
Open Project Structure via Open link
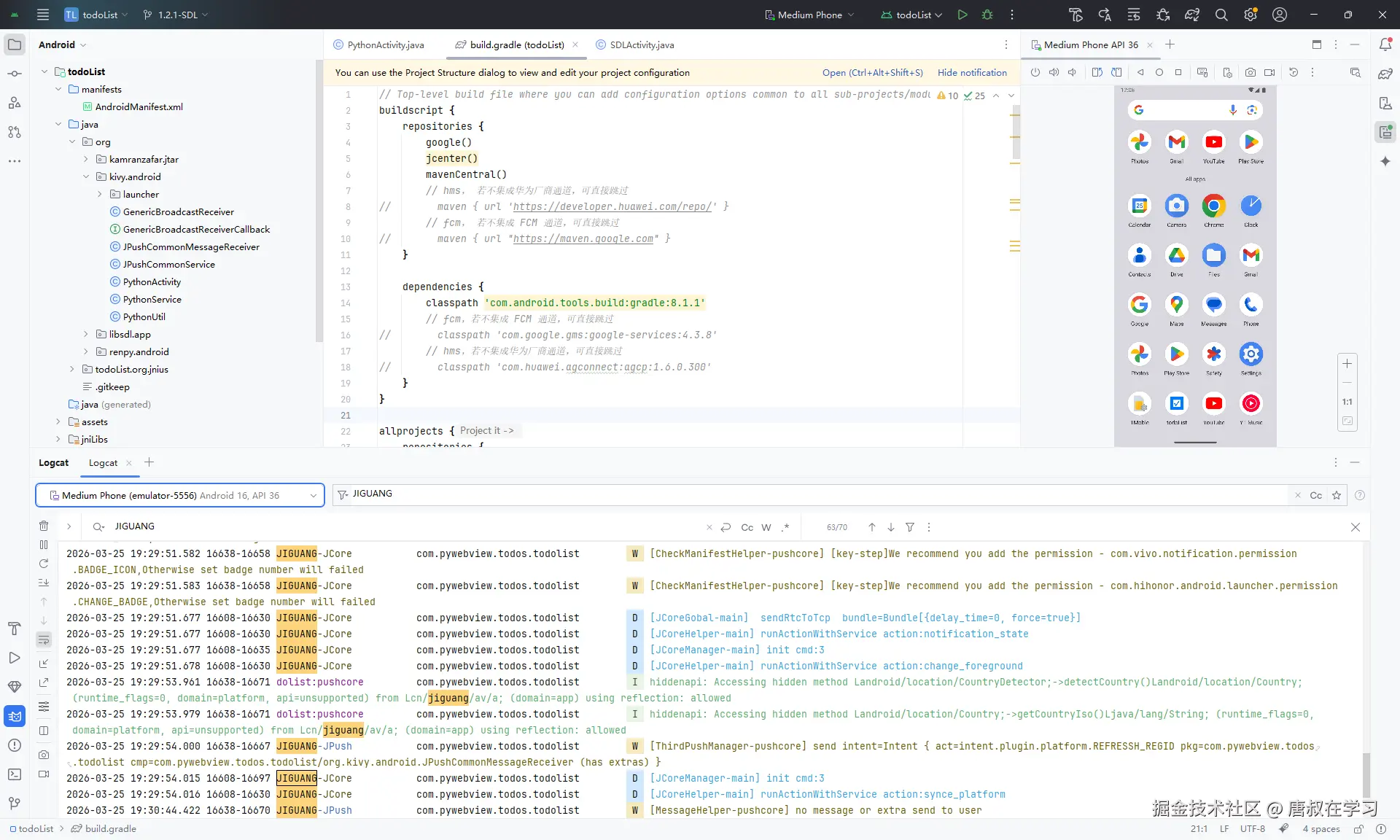tap(872, 73)
